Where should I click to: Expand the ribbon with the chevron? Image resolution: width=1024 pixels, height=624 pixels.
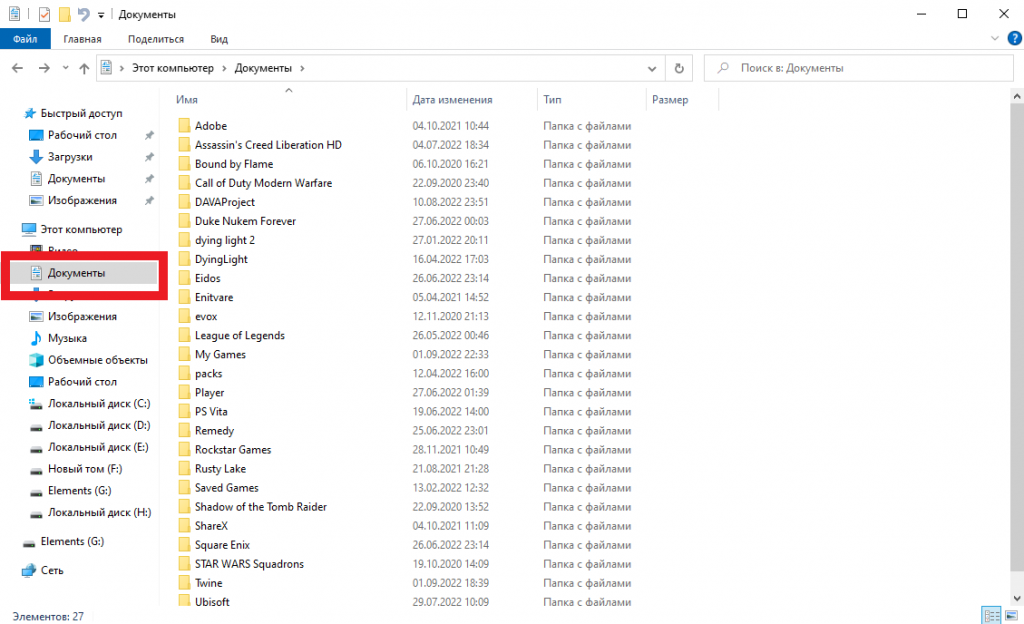tap(995, 39)
